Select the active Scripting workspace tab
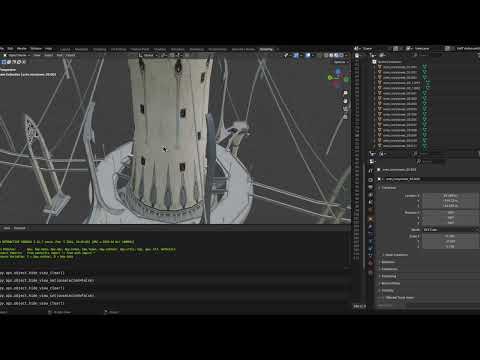 (266, 49)
